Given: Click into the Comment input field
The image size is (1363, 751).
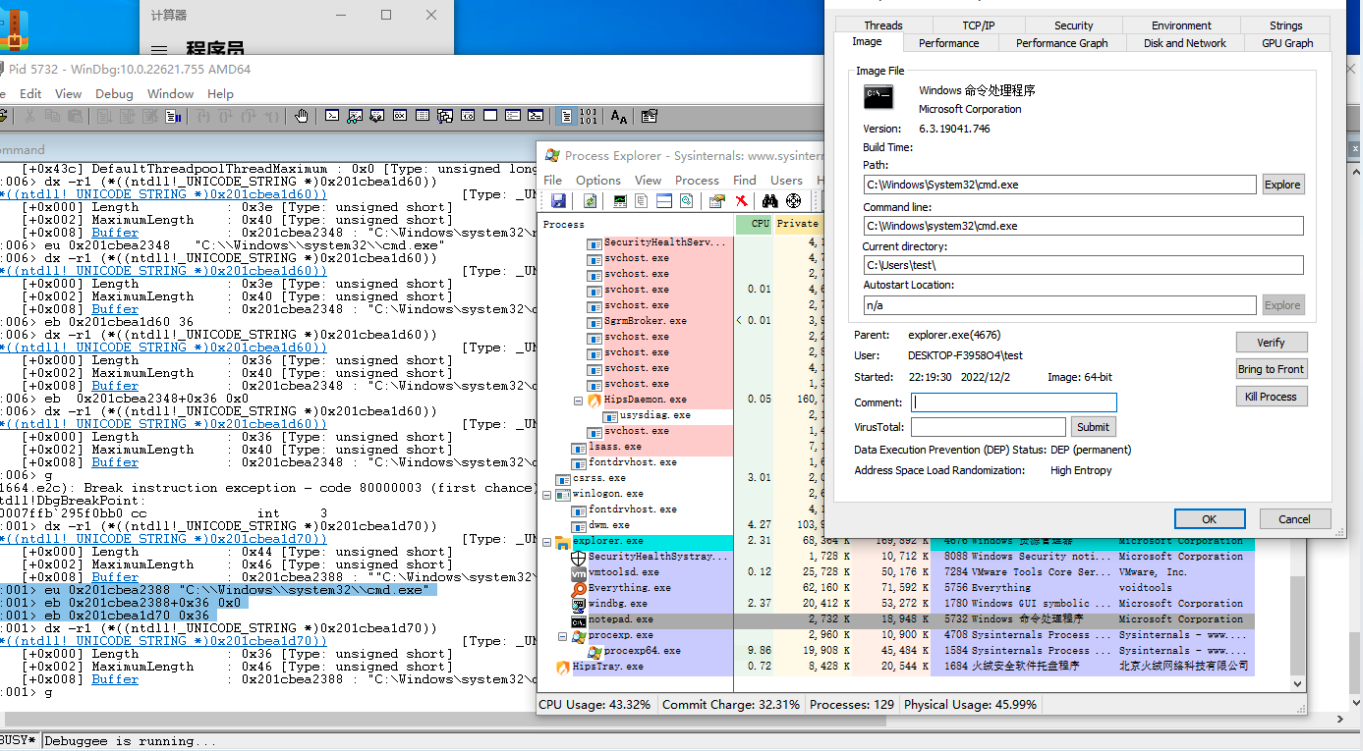Looking at the screenshot, I should (x=1014, y=402).
